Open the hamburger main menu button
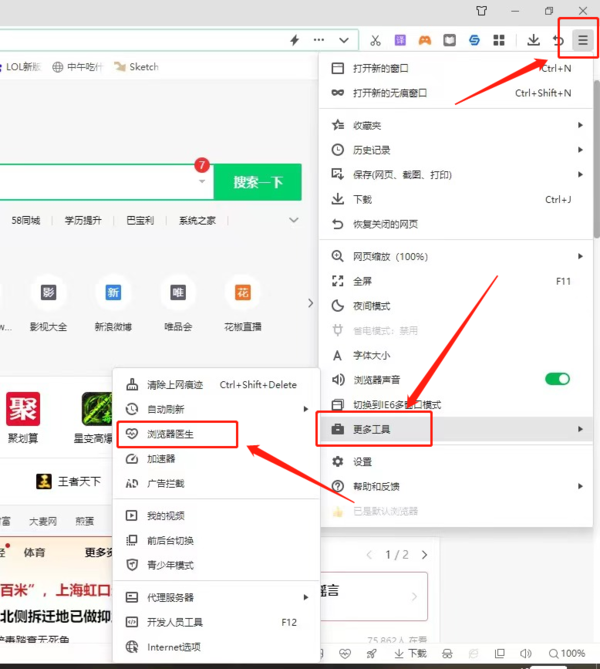 coord(582,40)
